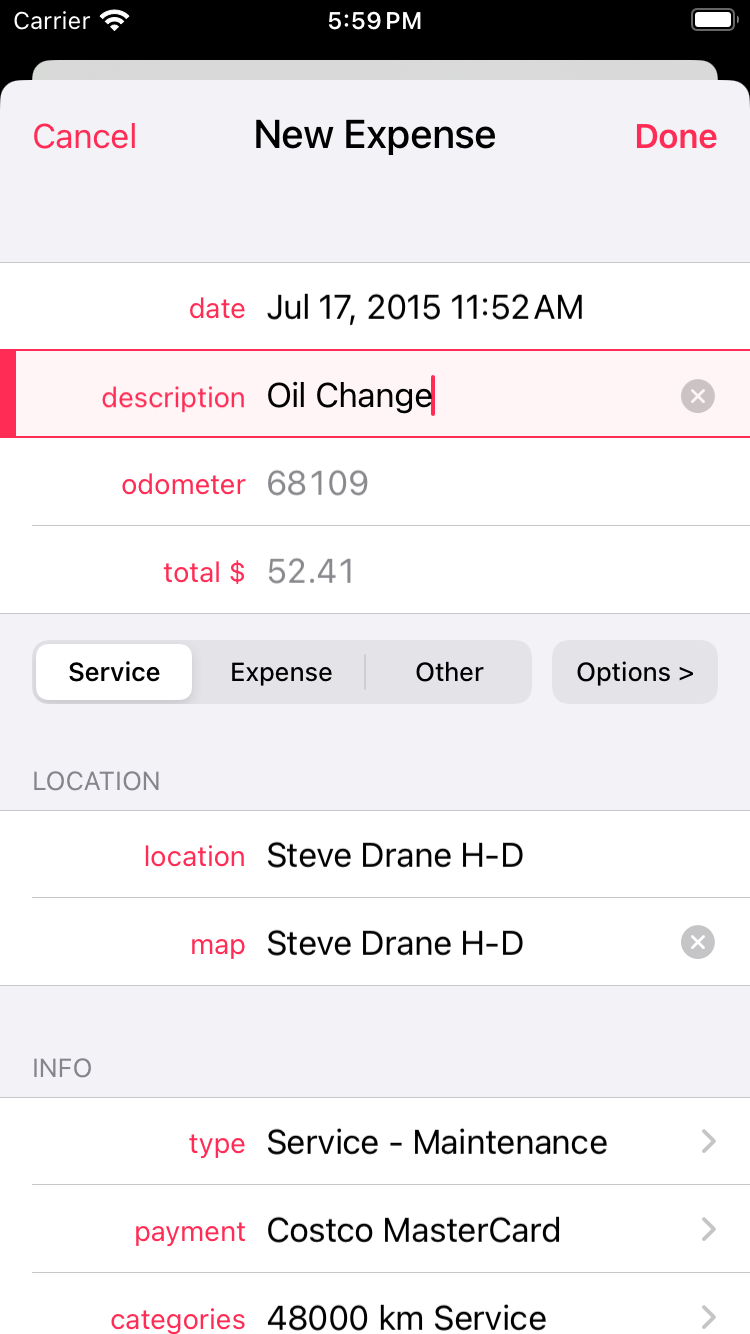Viewport: 750px width, 1334px height.
Task: Switch to the Expense segment
Action: 281,672
